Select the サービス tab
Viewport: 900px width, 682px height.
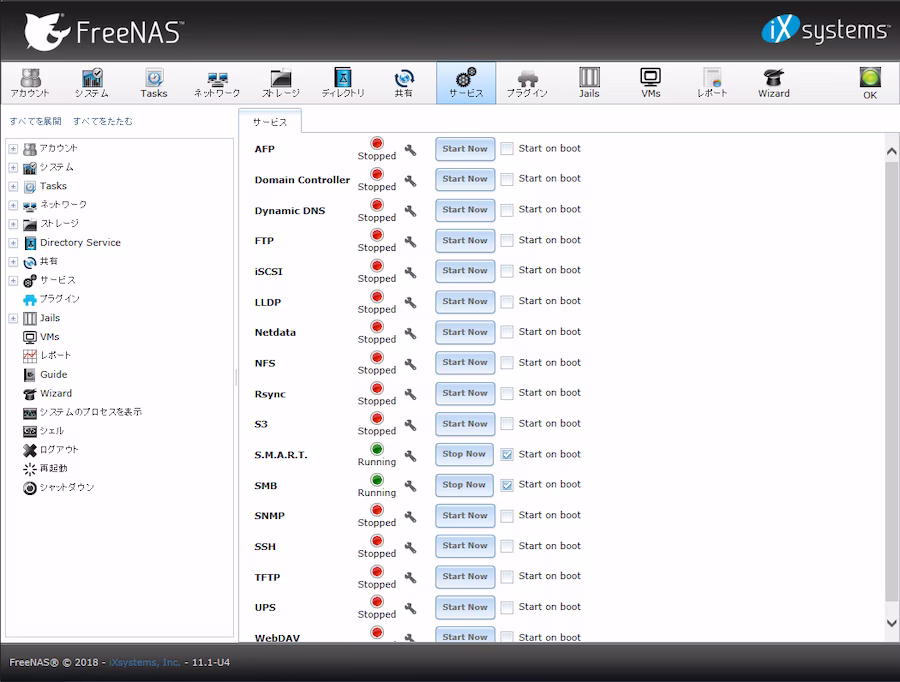point(270,122)
